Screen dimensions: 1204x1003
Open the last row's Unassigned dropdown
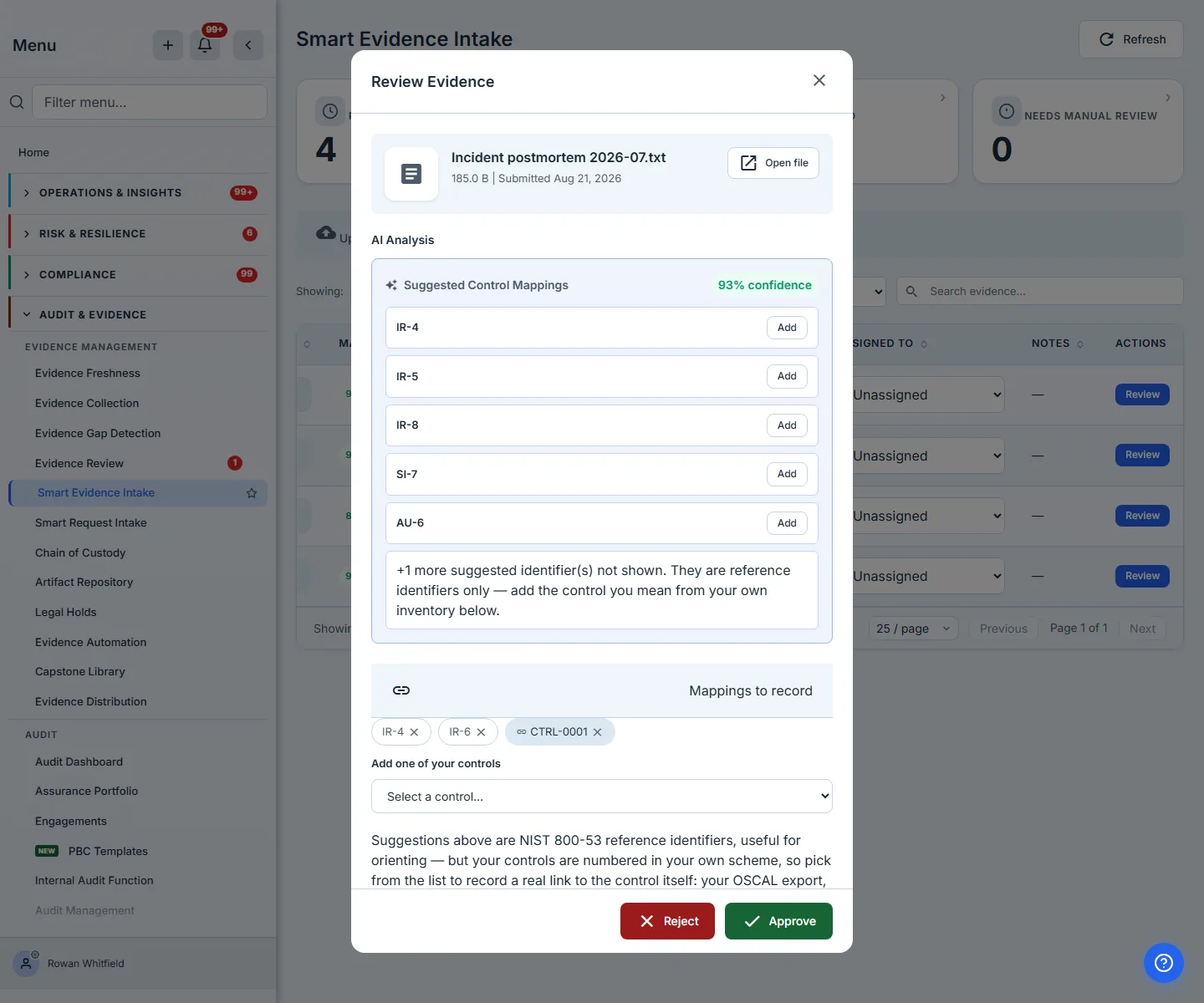[929, 577]
